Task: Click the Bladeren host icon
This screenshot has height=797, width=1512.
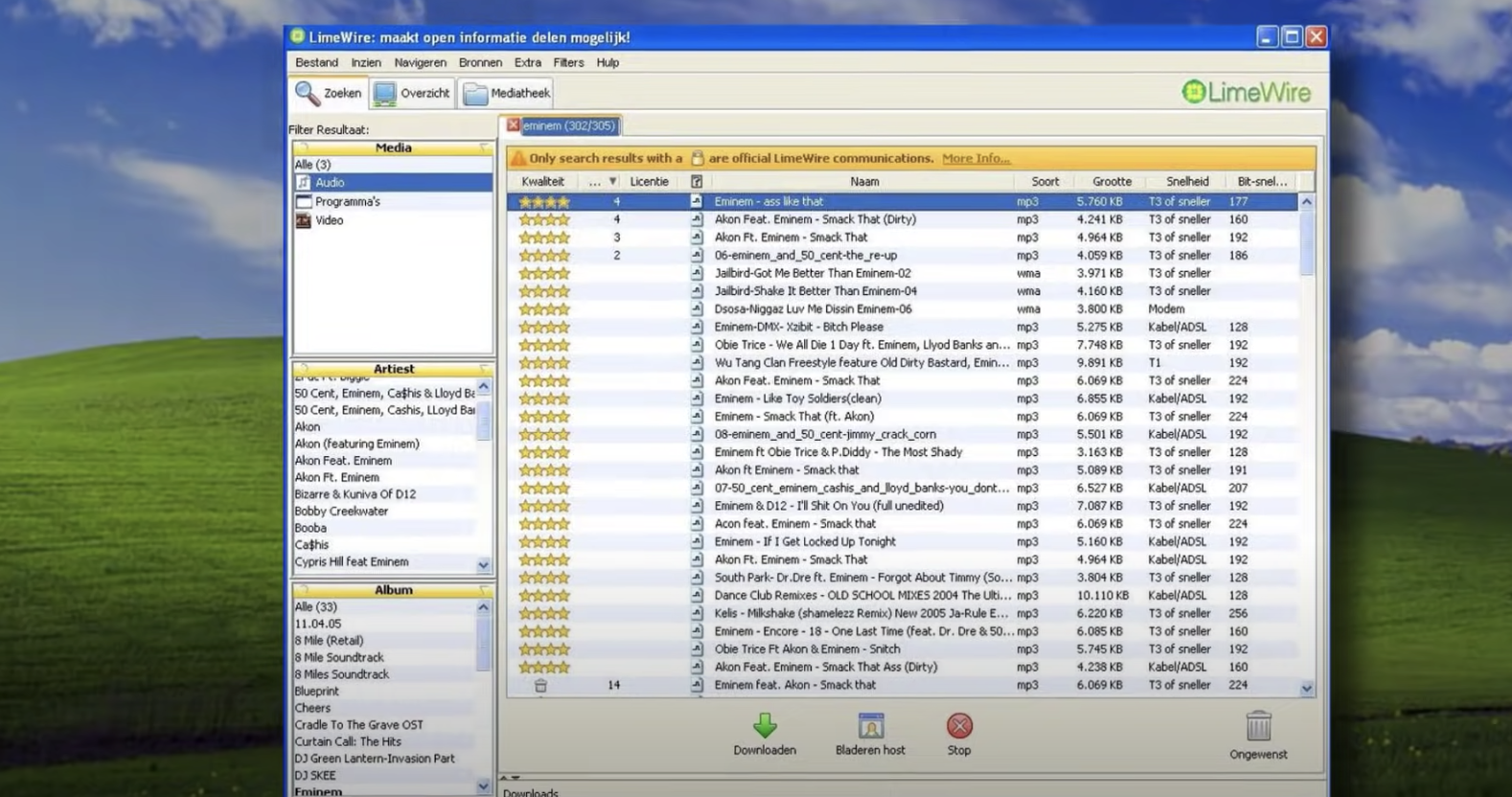Action: [870, 725]
